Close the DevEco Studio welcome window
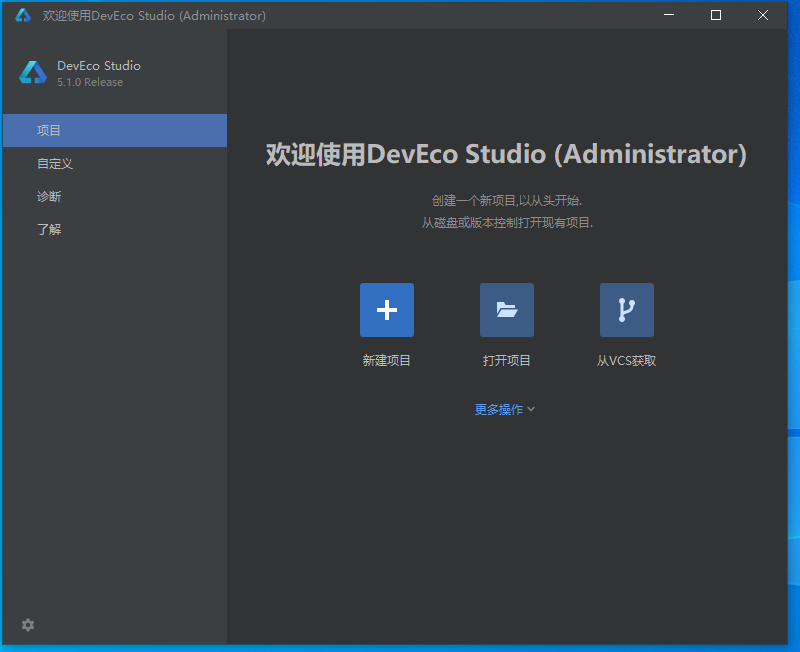800x652 pixels. (x=763, y=15)
